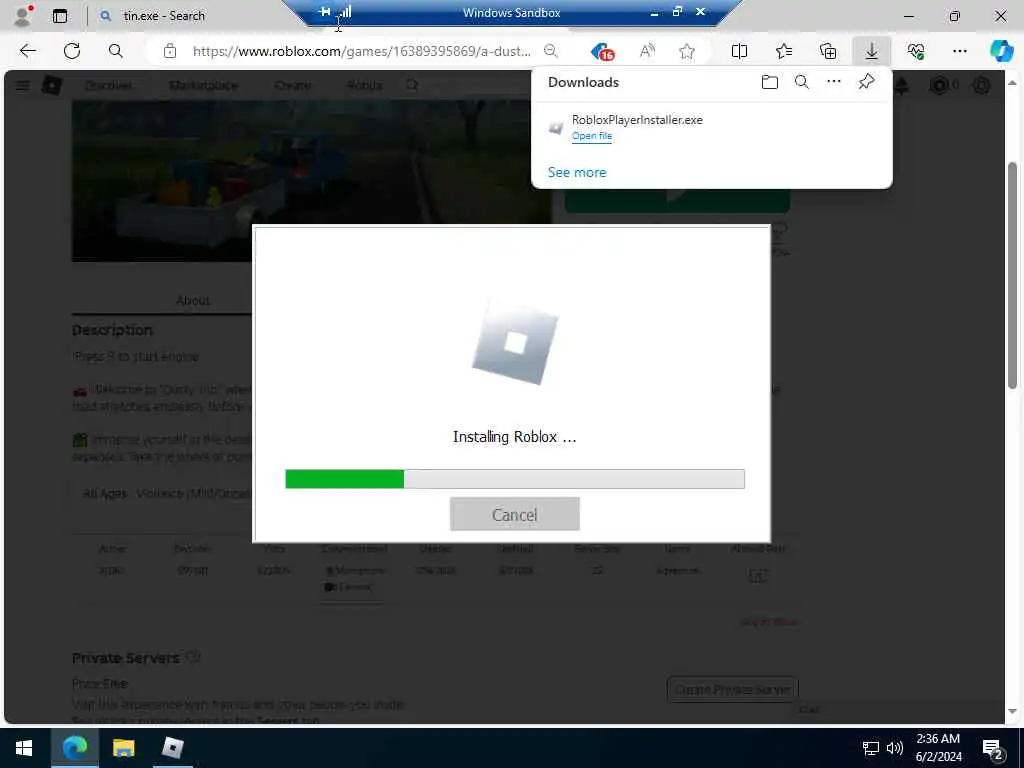Open Microsoft Edge from the taskbar
1024x768 pixels.
pyautogui.click(x=74, y=748)
